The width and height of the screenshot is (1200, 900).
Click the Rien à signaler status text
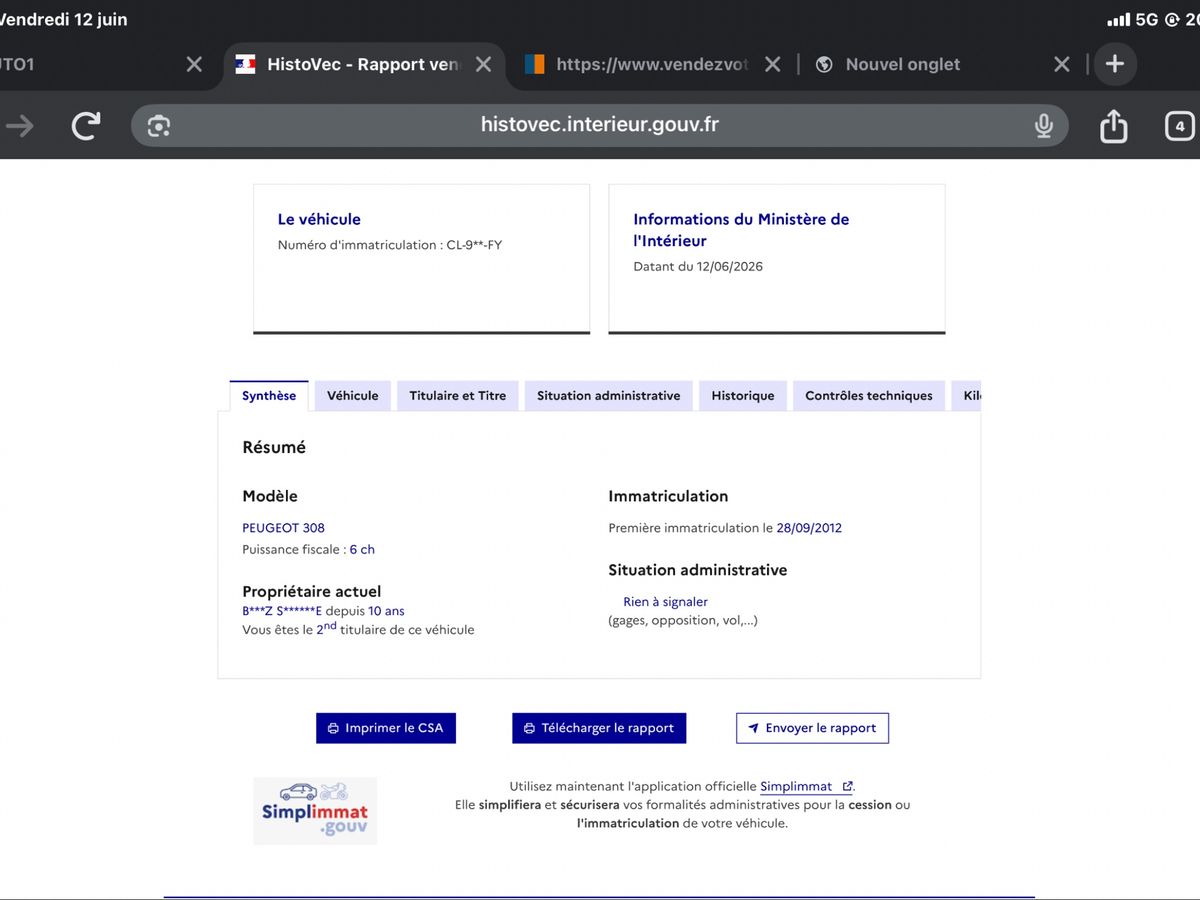click(665, 602)
